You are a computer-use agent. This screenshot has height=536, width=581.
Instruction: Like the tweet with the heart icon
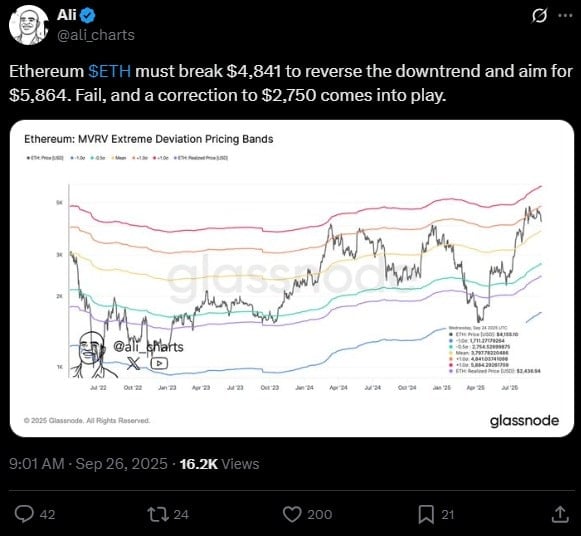(x=292, y=514)
